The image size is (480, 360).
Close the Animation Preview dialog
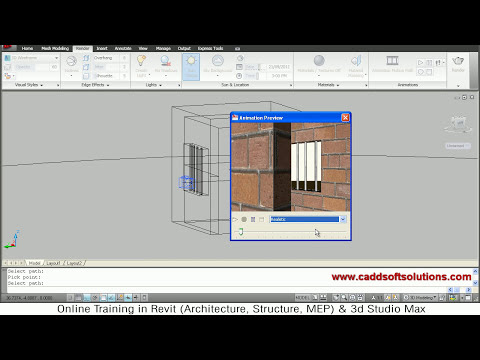(x=345, y=117)
